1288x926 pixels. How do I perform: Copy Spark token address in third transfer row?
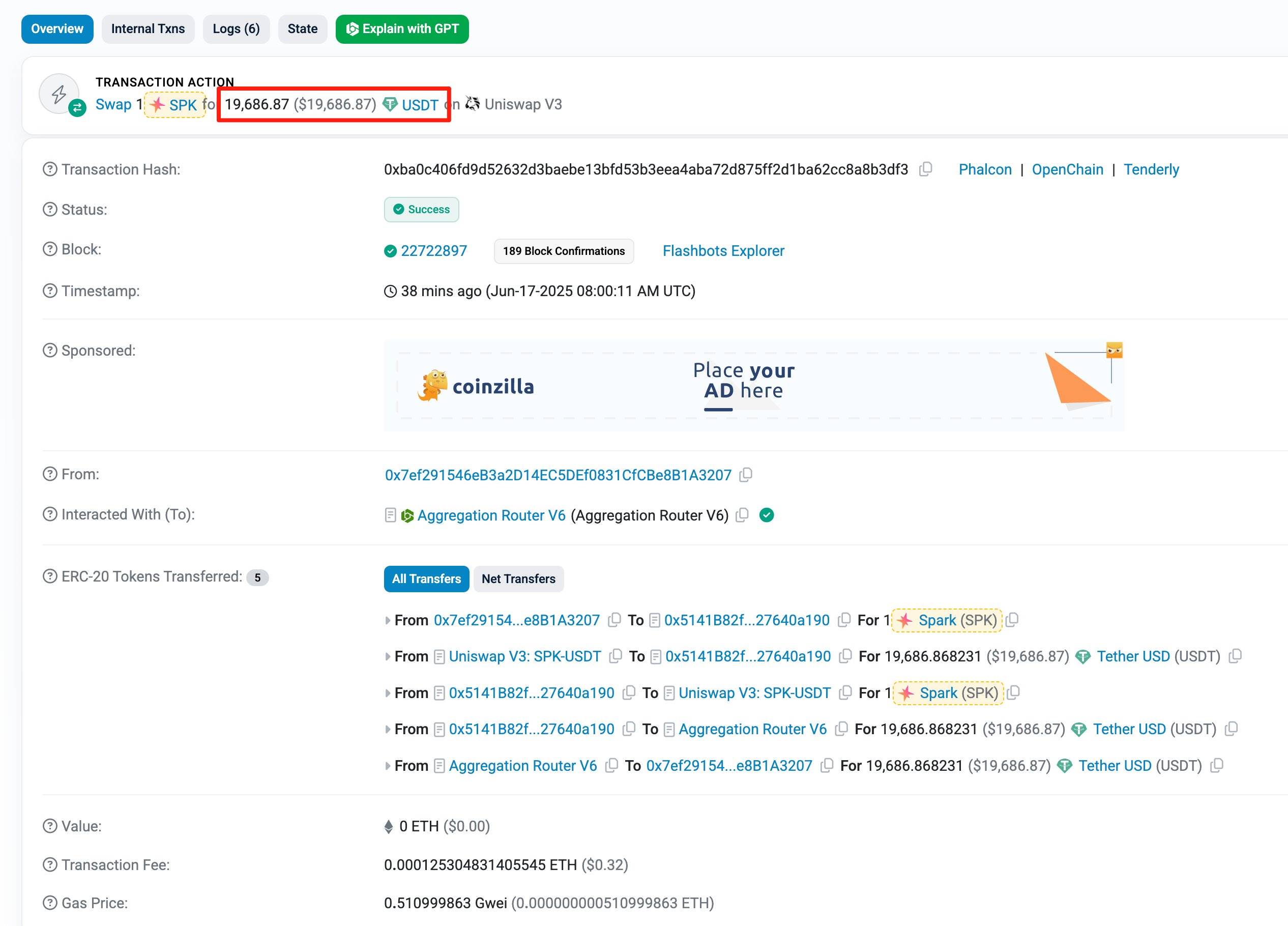[1013, 692]
